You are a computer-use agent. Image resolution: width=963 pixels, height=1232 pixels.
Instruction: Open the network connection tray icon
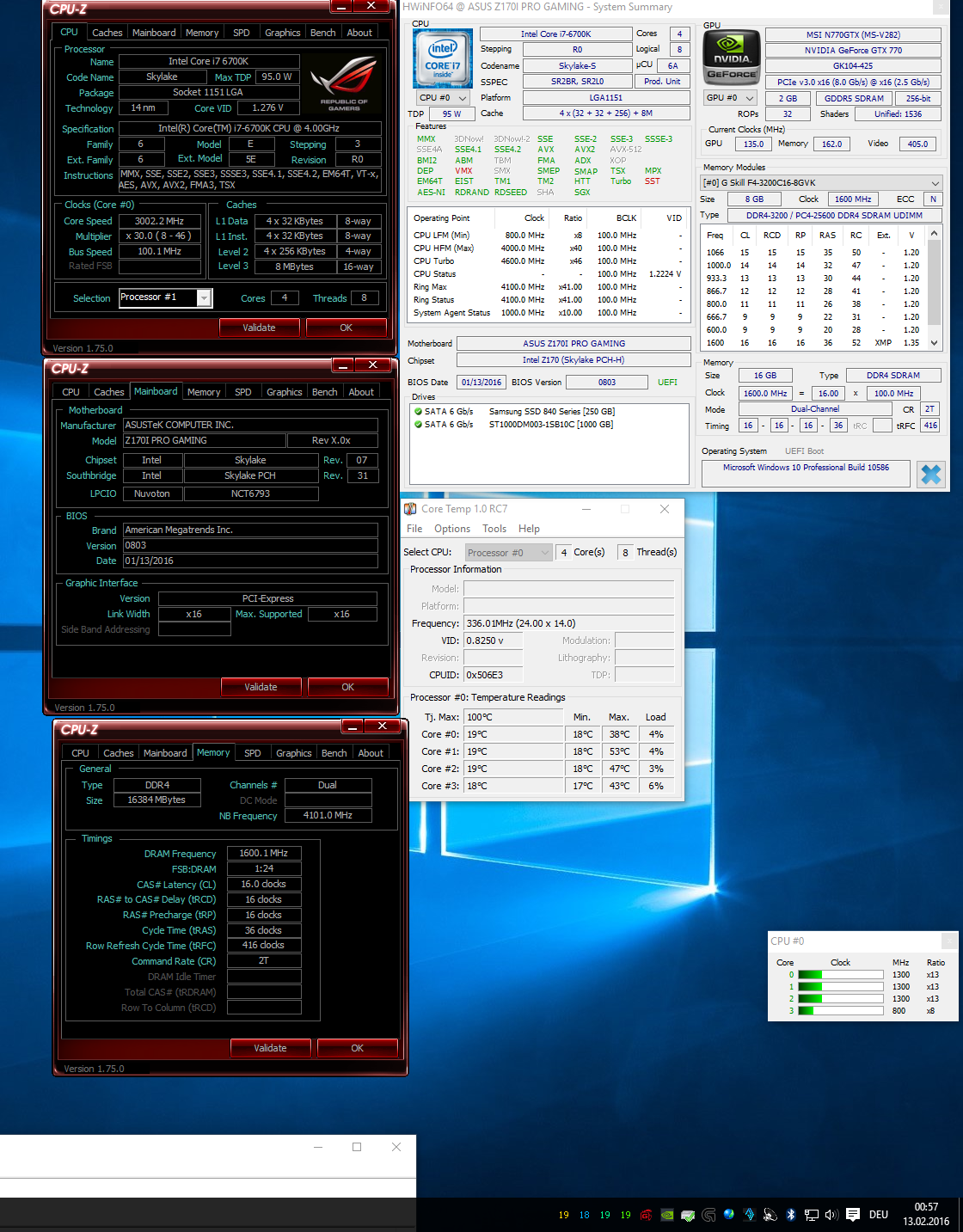tap(812, 1215)
